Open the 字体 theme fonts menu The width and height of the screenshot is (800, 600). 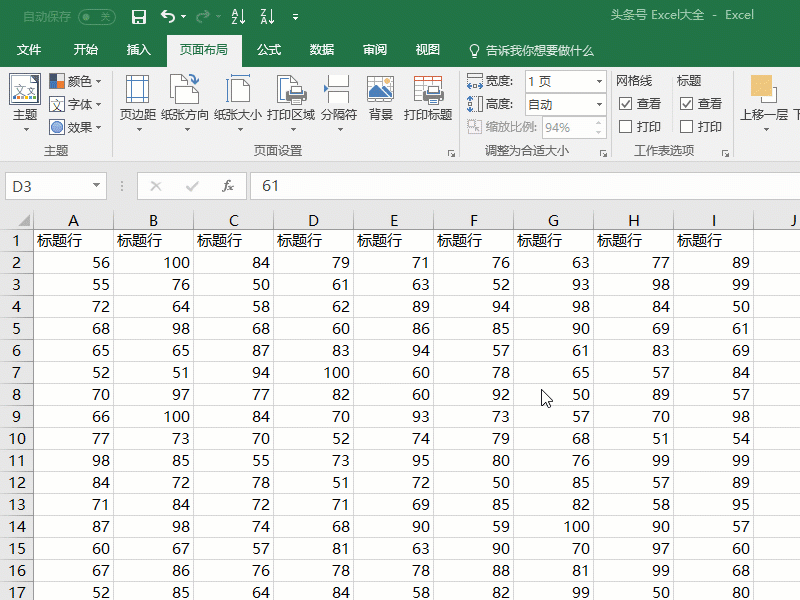(76, 104)
